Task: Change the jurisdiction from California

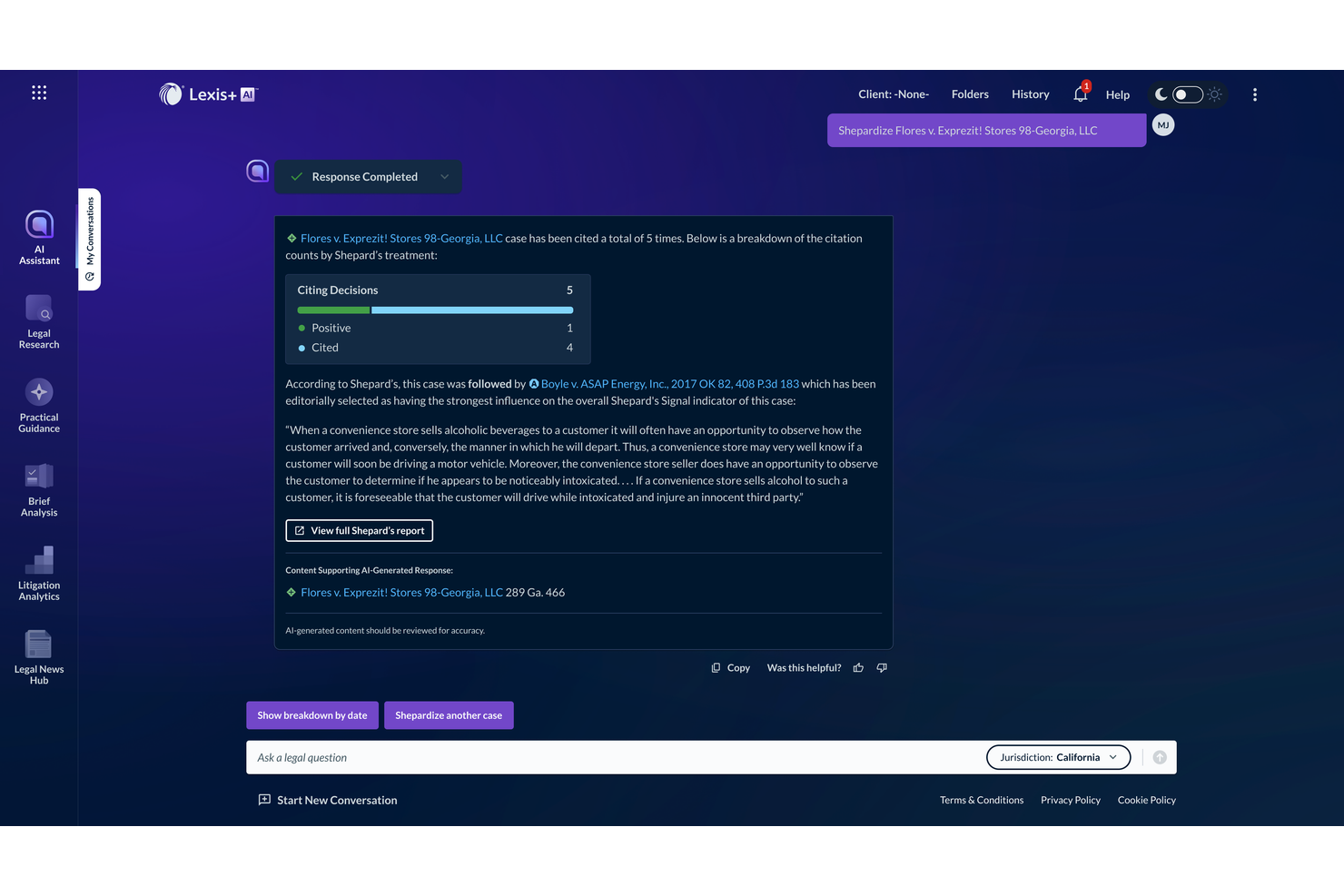Action: click(x=1058, y=756)
